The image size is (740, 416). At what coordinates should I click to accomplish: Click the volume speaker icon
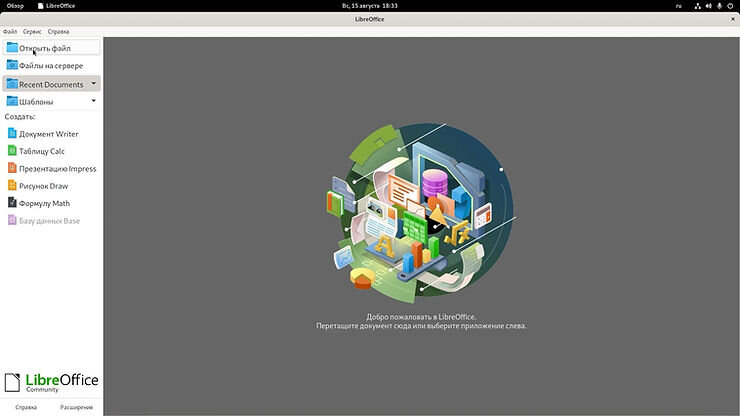pos(708,6)
